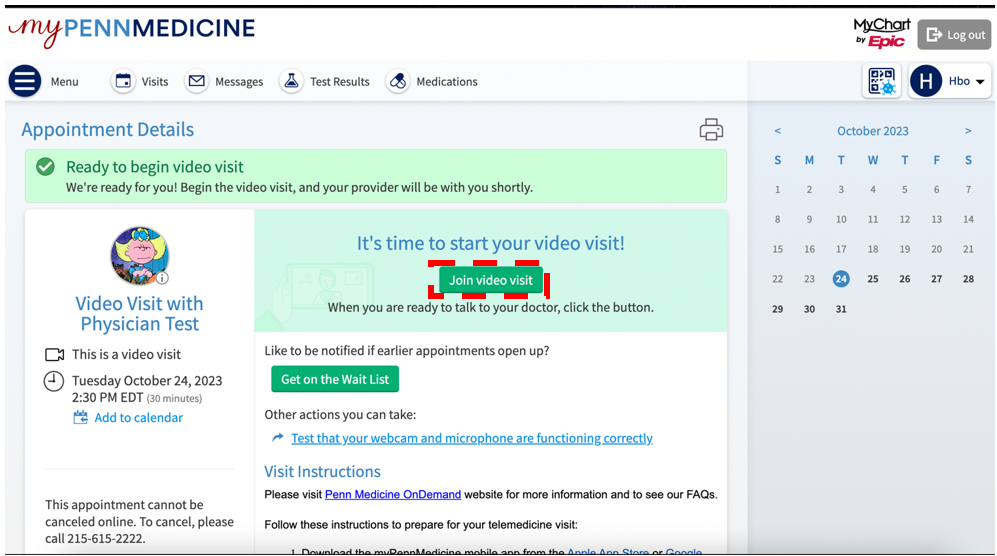Click the Medications pill icon
Image resolution: width=997 pixels, height=556 pixels.
[x=397, y=81]
